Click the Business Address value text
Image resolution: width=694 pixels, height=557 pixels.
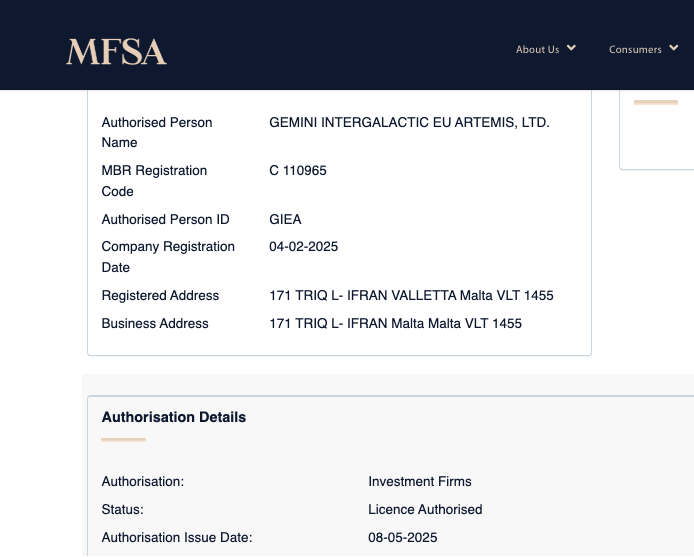[x=395, y=323]
